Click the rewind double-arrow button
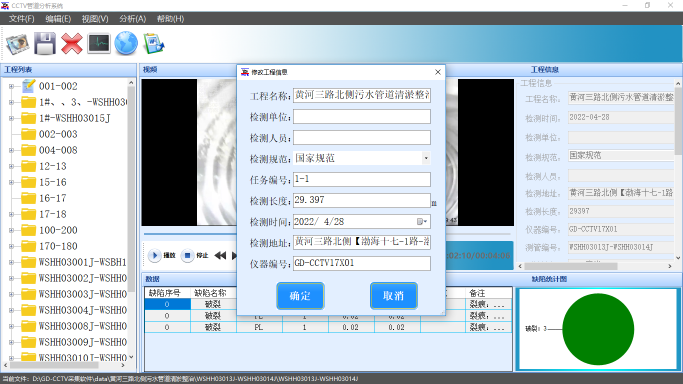Image resolution: width=683 pixels, height=384 pixels. (x=220, y=256)
